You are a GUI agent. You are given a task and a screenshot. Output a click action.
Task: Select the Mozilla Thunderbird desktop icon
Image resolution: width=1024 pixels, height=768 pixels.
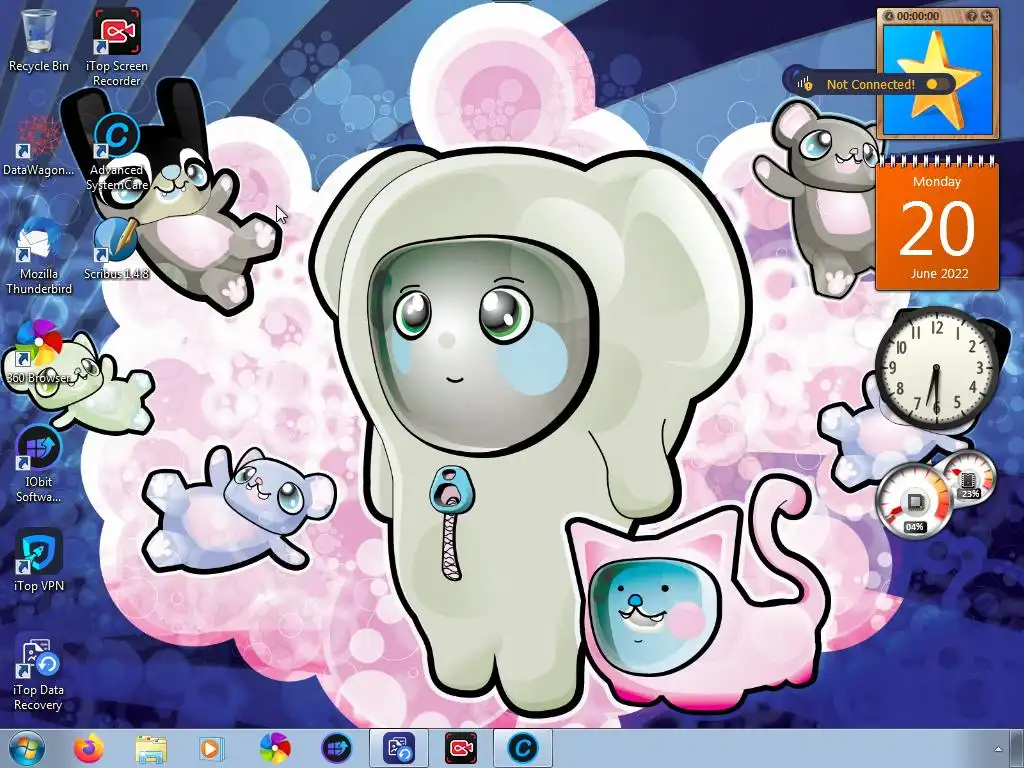39,256
